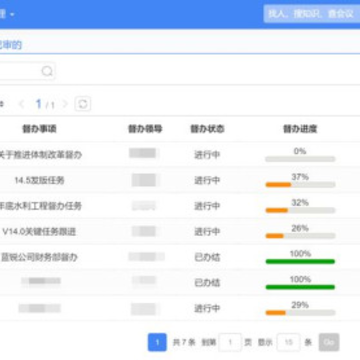Click 进行中 status in 14.5发版任务 row
360x360 pixels.
(x=207, y=180)
